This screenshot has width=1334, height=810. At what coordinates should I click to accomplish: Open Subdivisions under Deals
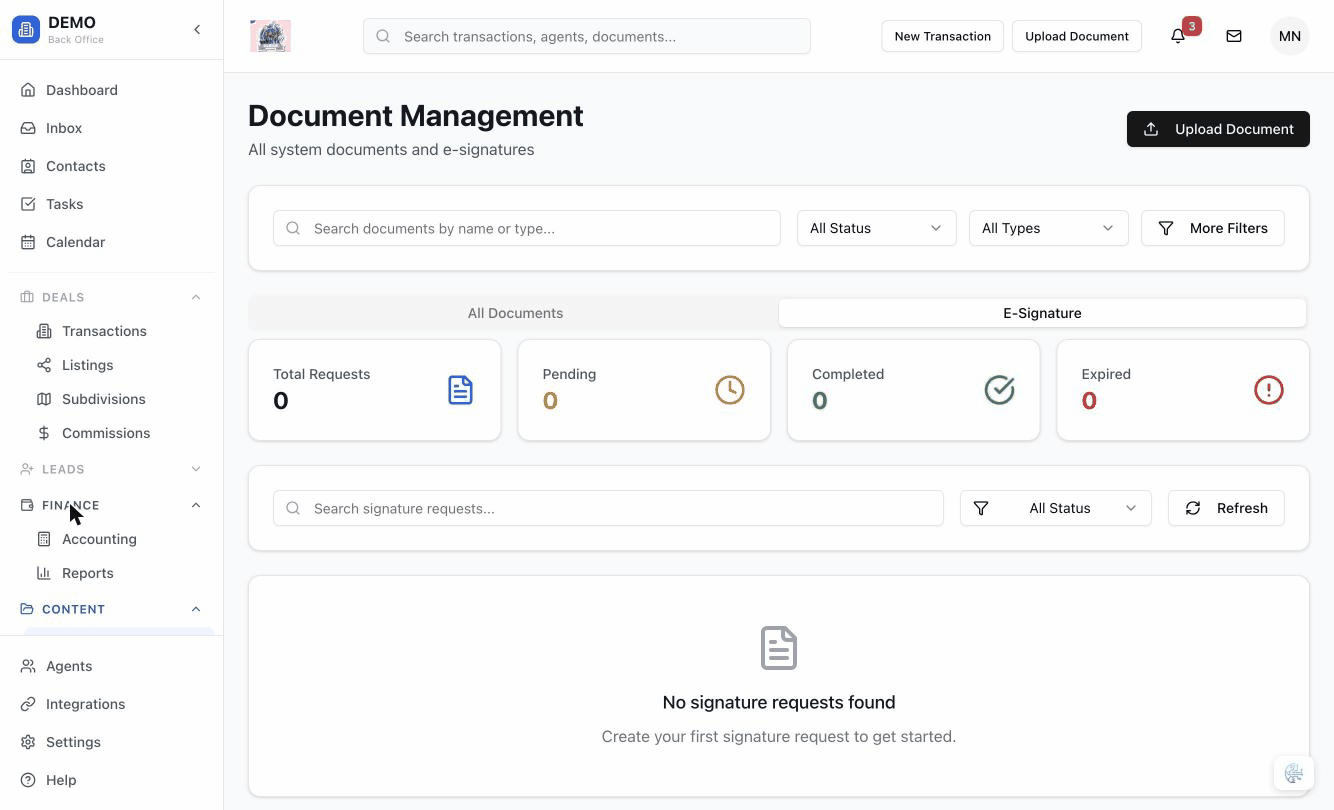point(119,399)
